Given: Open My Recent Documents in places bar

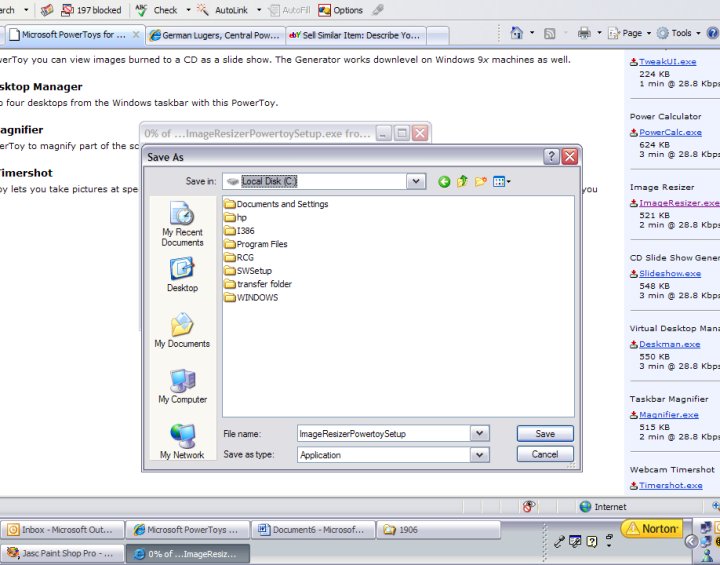Looking at the screenshot, I should click(x=182, y=224).
